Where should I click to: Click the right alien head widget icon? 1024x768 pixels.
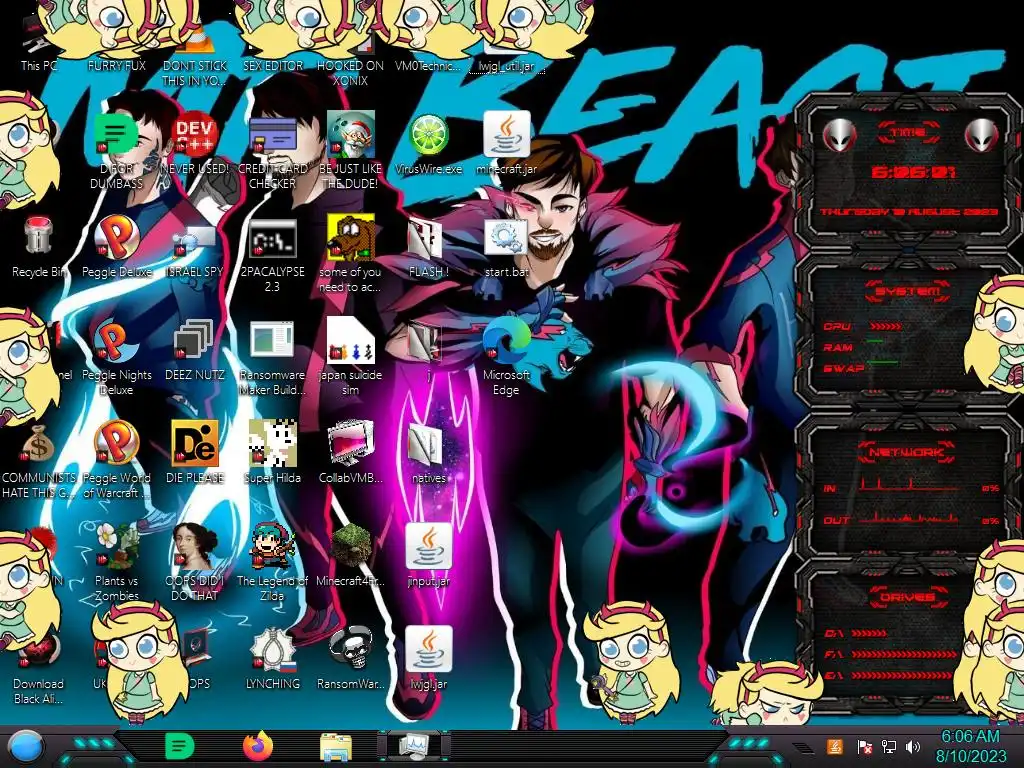[x=981, y=136]
